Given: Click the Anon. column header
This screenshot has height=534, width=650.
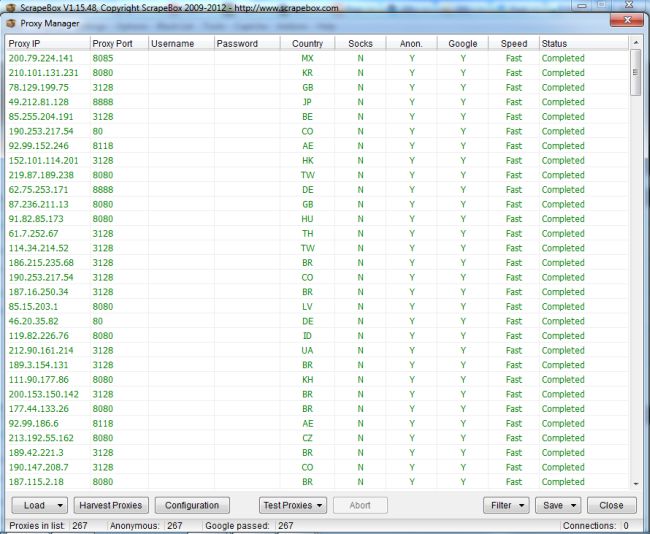Looking at the screenshot, I should 411,44.
